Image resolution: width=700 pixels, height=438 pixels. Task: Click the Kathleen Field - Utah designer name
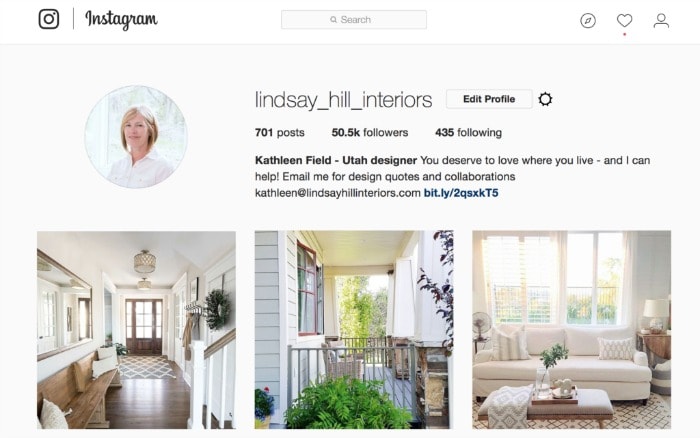(x=336, y=160)
